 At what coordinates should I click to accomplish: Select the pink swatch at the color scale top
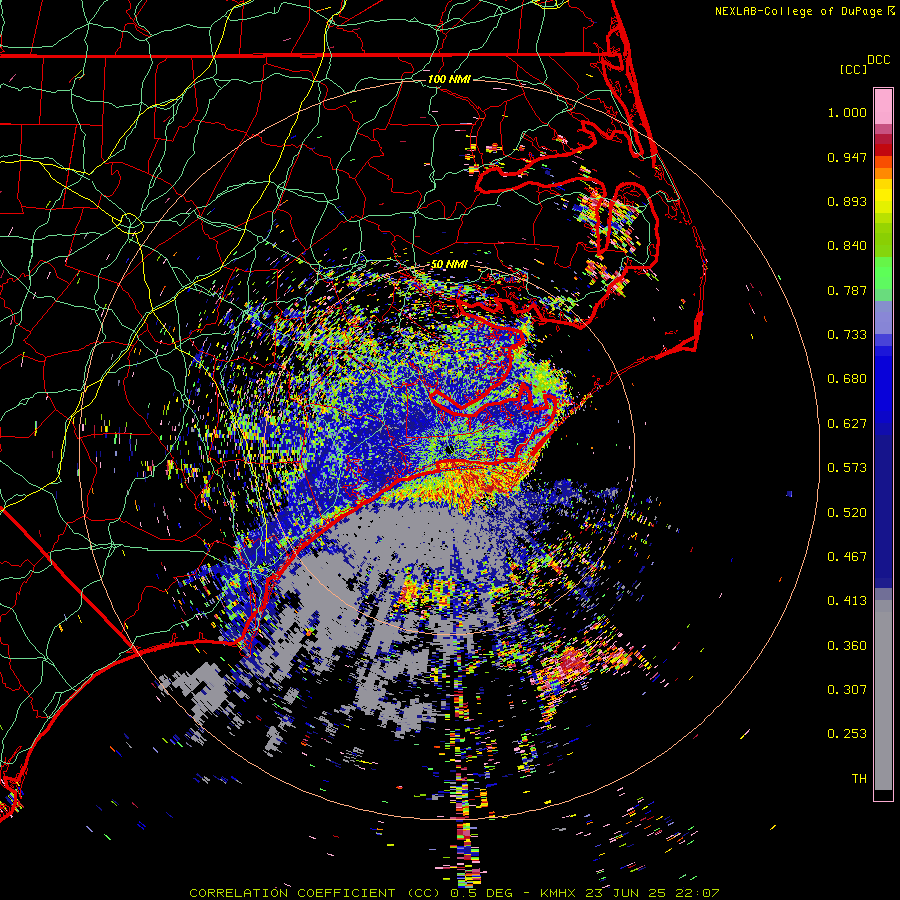[x=883, y=106]
